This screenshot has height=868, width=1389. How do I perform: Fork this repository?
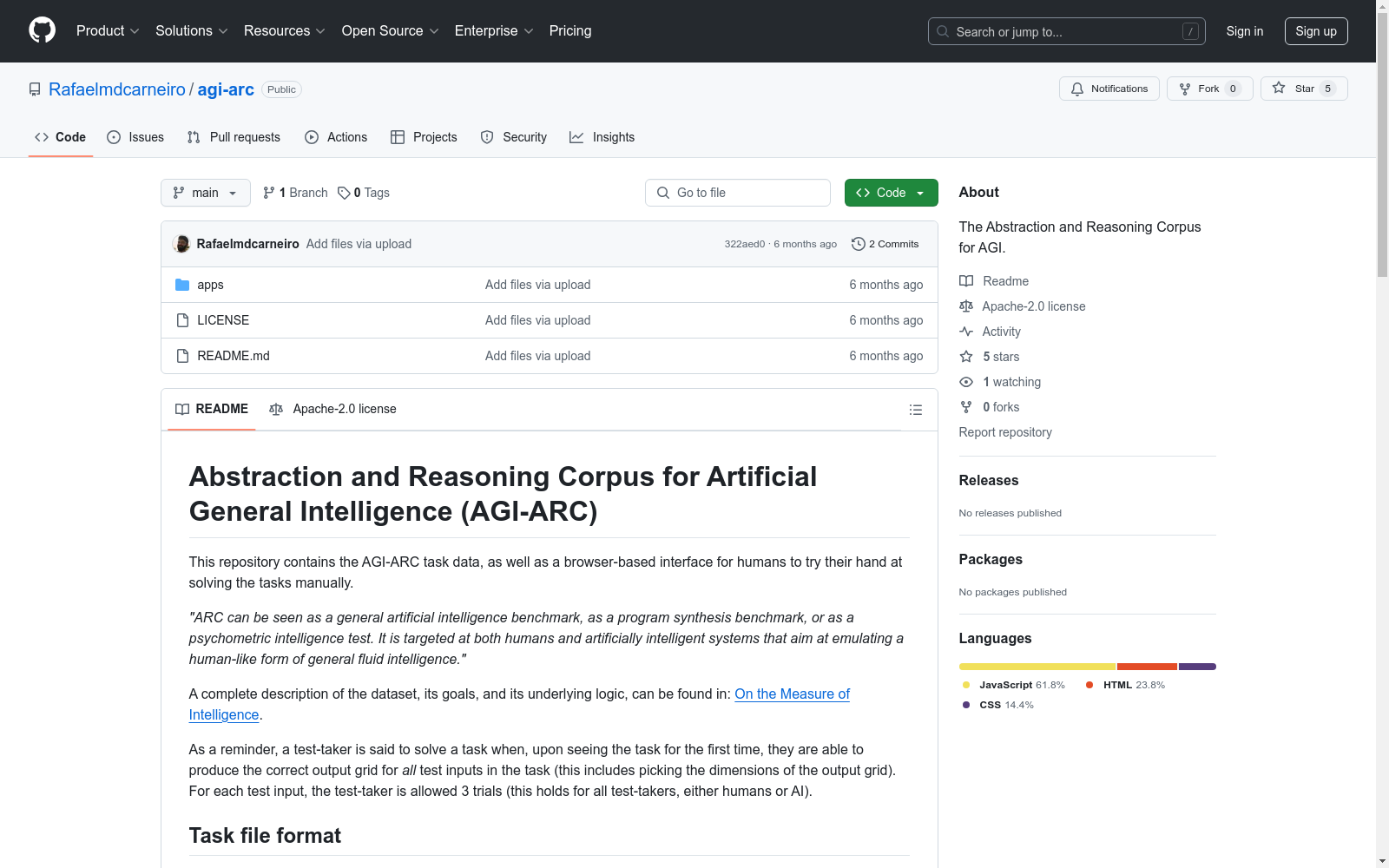point(1210,89)
